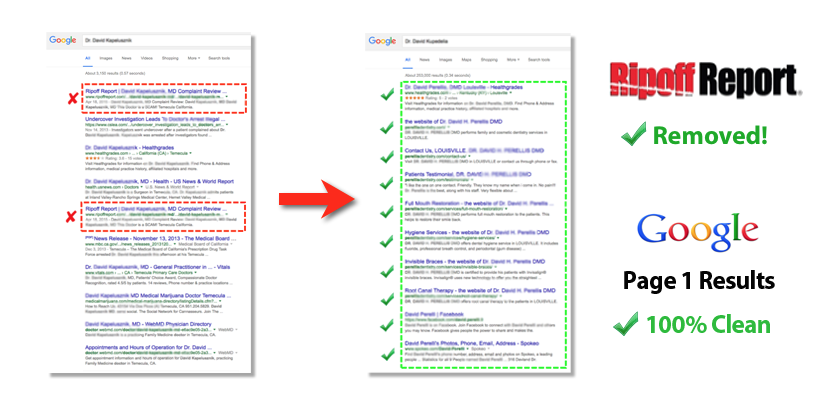Click the large colorful Google logo at right
The image size is (830, 400).
click(x=698, y=233)
